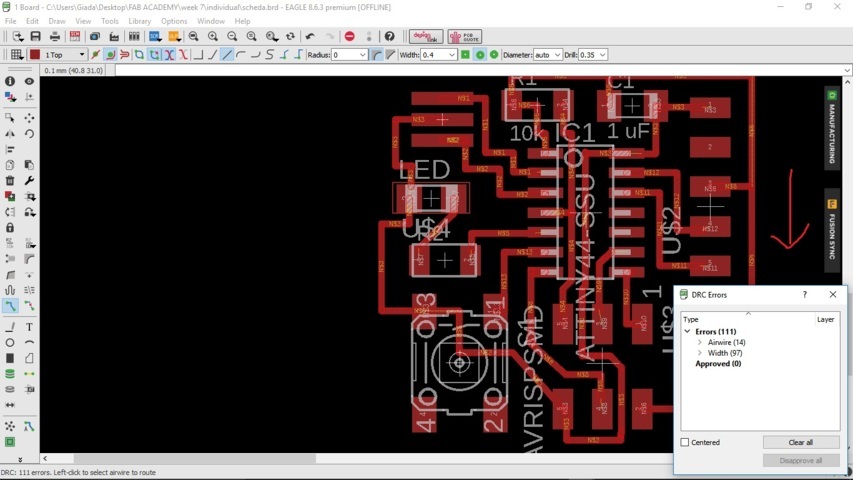Select the Show (eye) tool
Viewport: 853px width, 480px height.
(x=29, y=81)
